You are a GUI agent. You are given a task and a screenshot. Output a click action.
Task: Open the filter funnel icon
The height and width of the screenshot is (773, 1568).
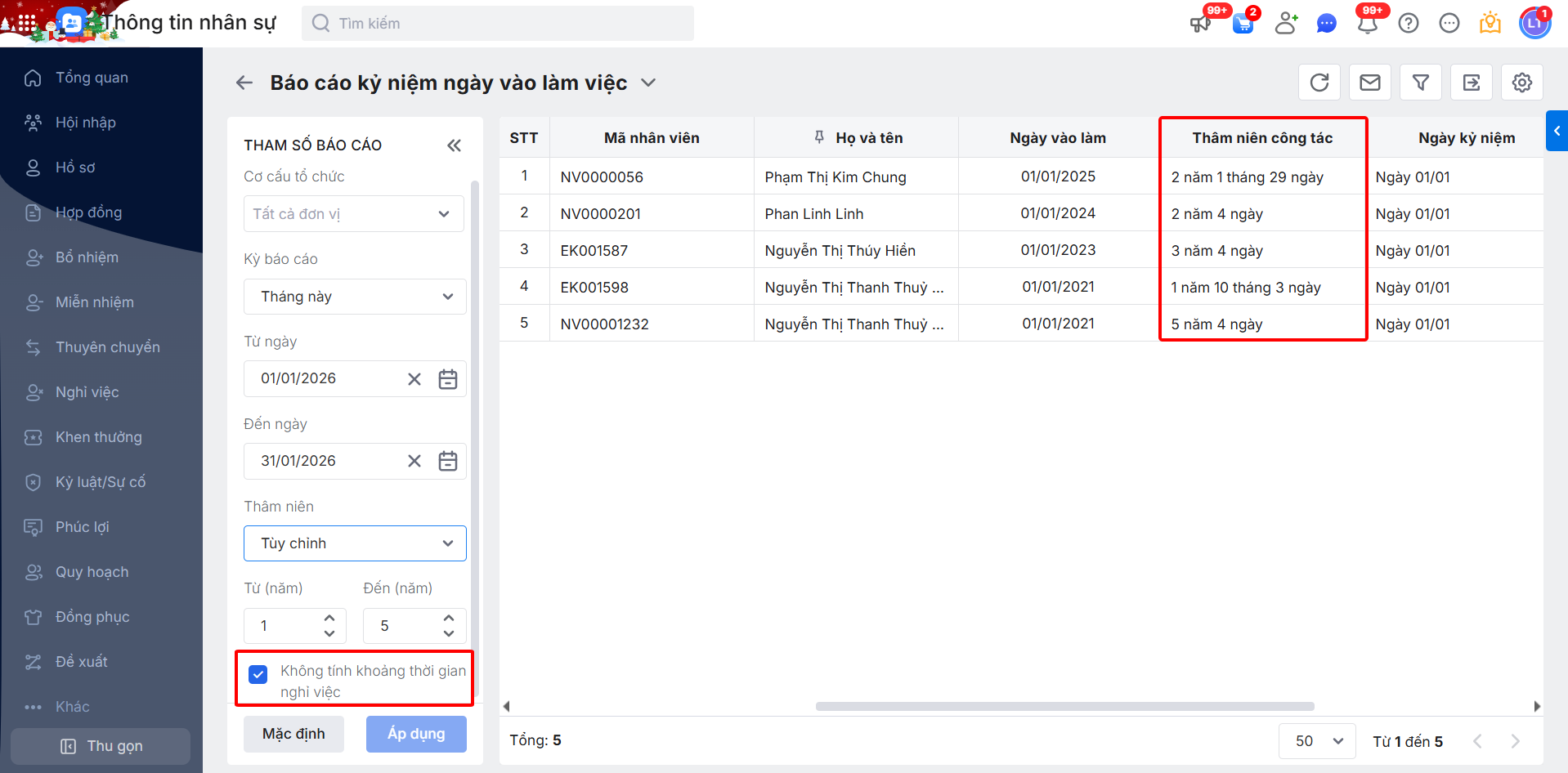click(1420, 83)
